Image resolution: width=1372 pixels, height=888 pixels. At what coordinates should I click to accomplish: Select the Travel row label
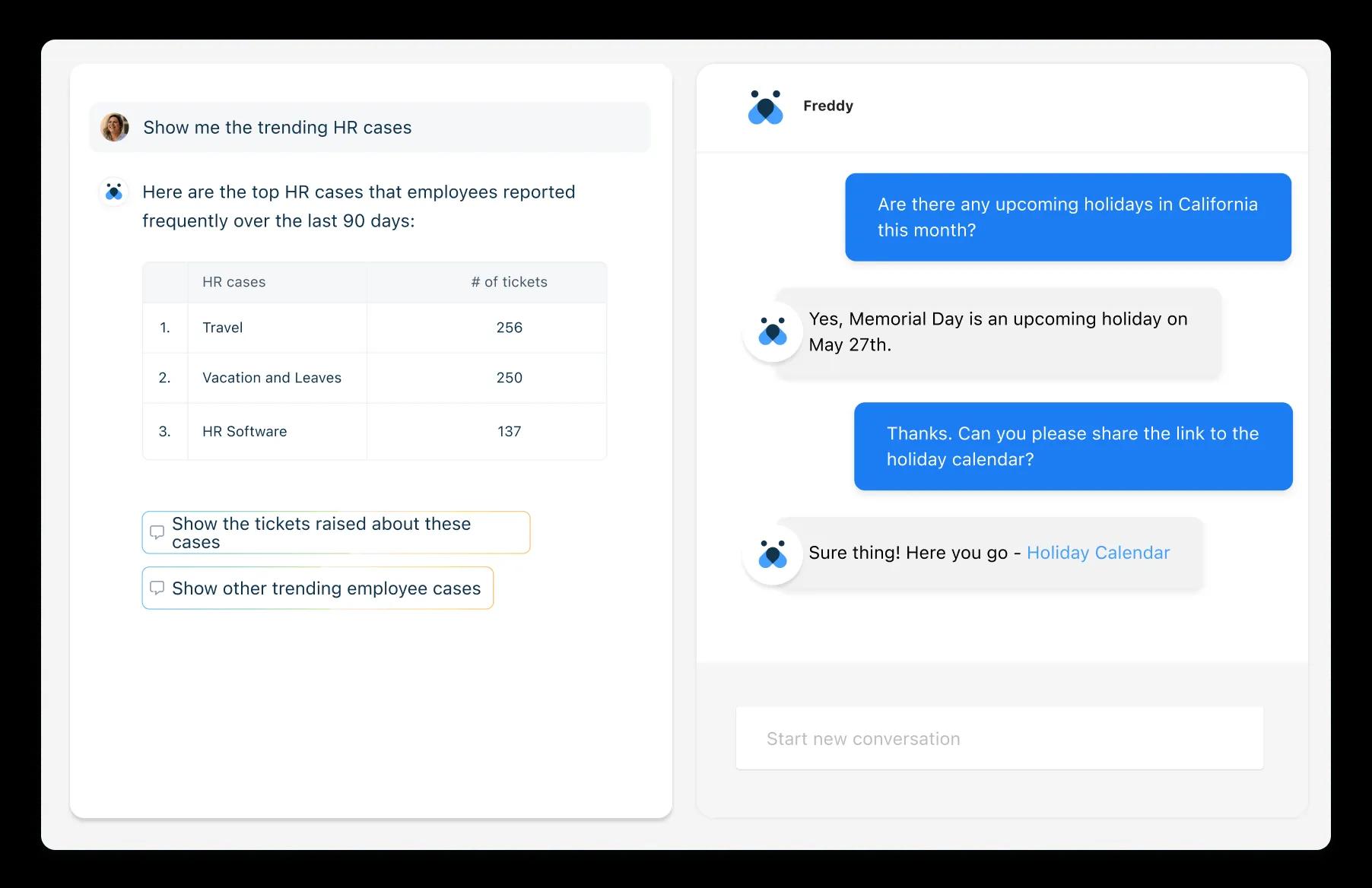coord(223,328)
